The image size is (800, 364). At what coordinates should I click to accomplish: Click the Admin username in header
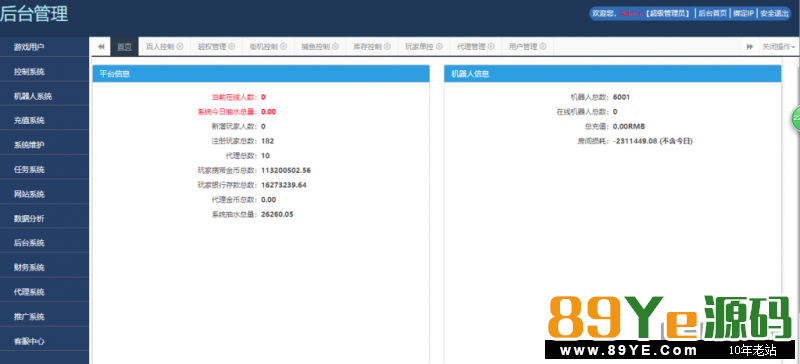coord(632,14)
